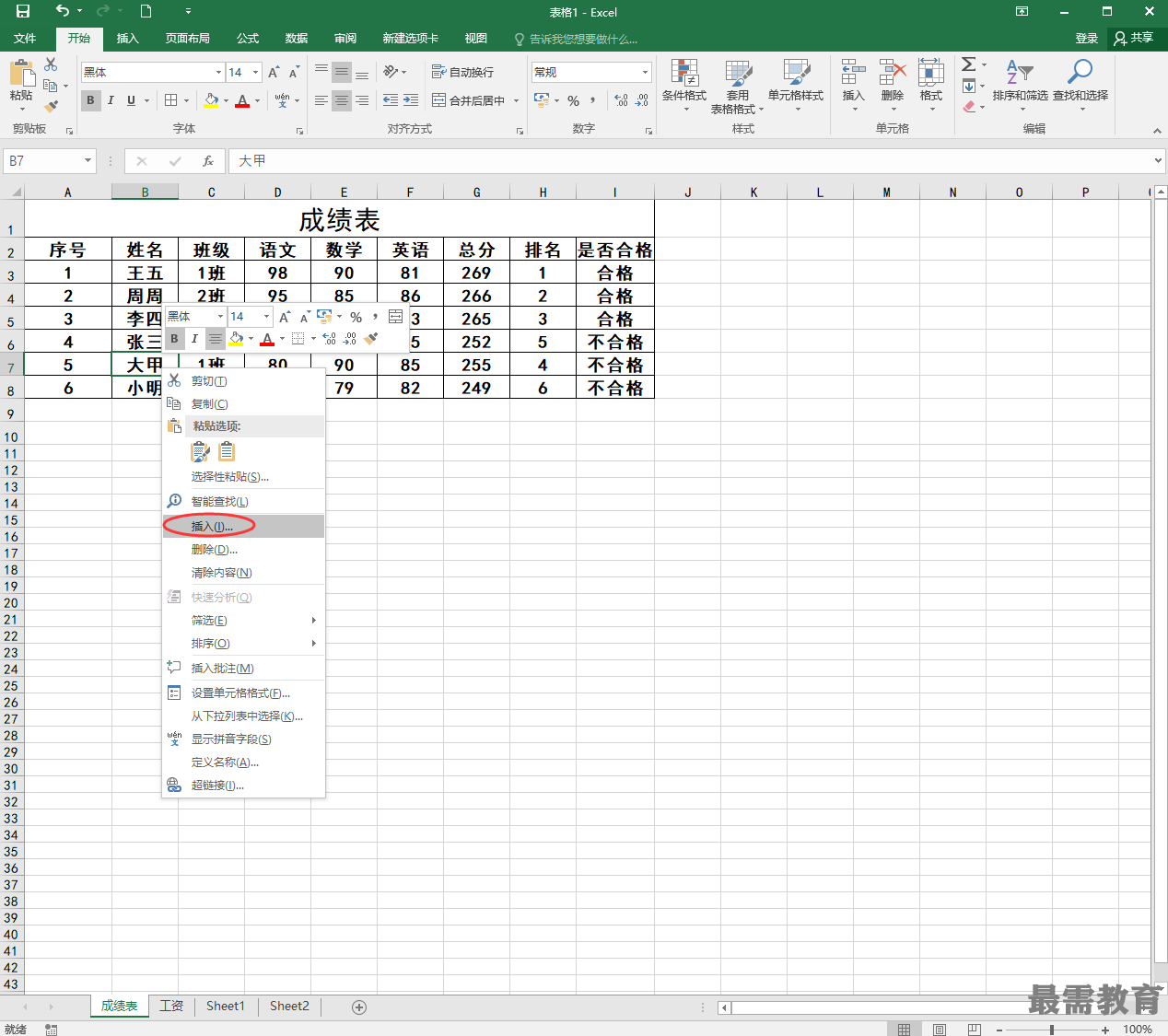Add a new sheet with plus icon
The image size is (1168, 1036).
click(x=359, y=1007)
